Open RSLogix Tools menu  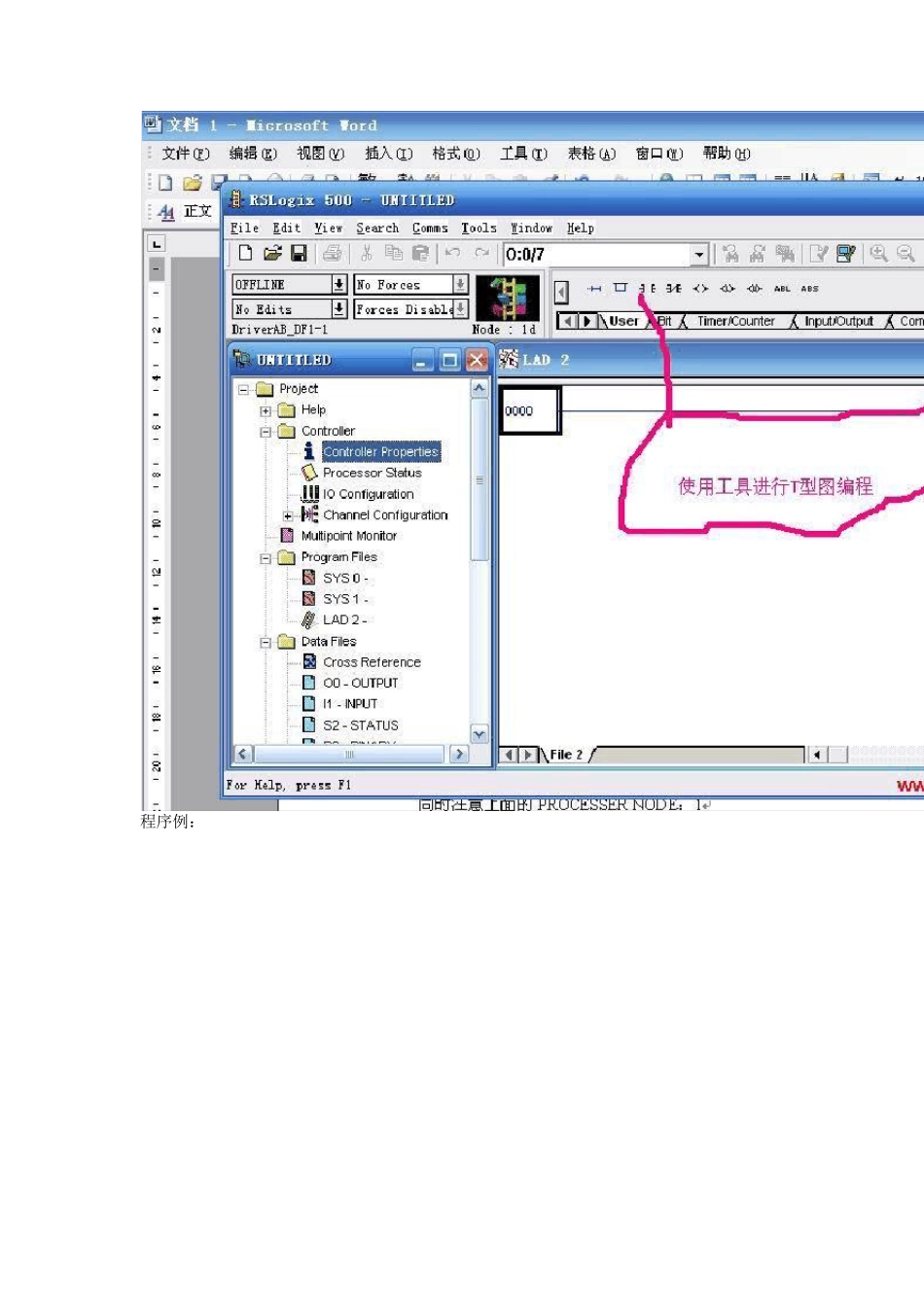point(479,228)
